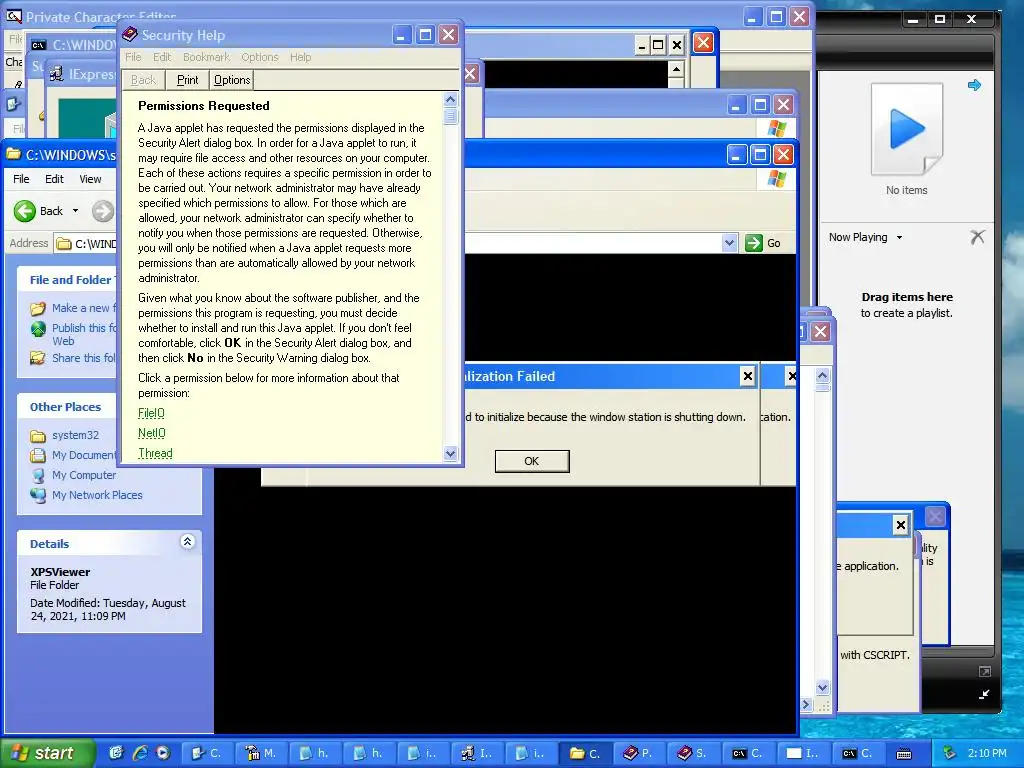Collapse the Details panel chevron
Screen dimensions: 1024x768
[187, 541]
